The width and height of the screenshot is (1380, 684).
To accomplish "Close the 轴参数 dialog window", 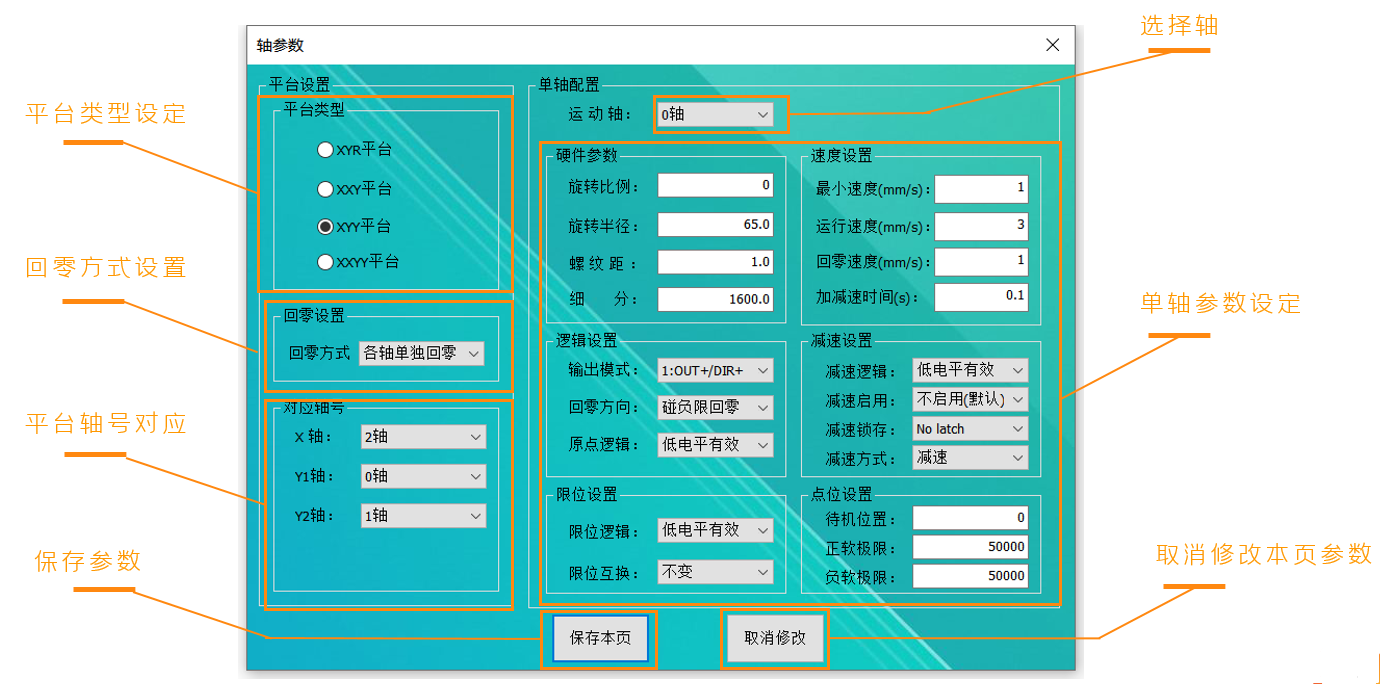I will 1052,45.
